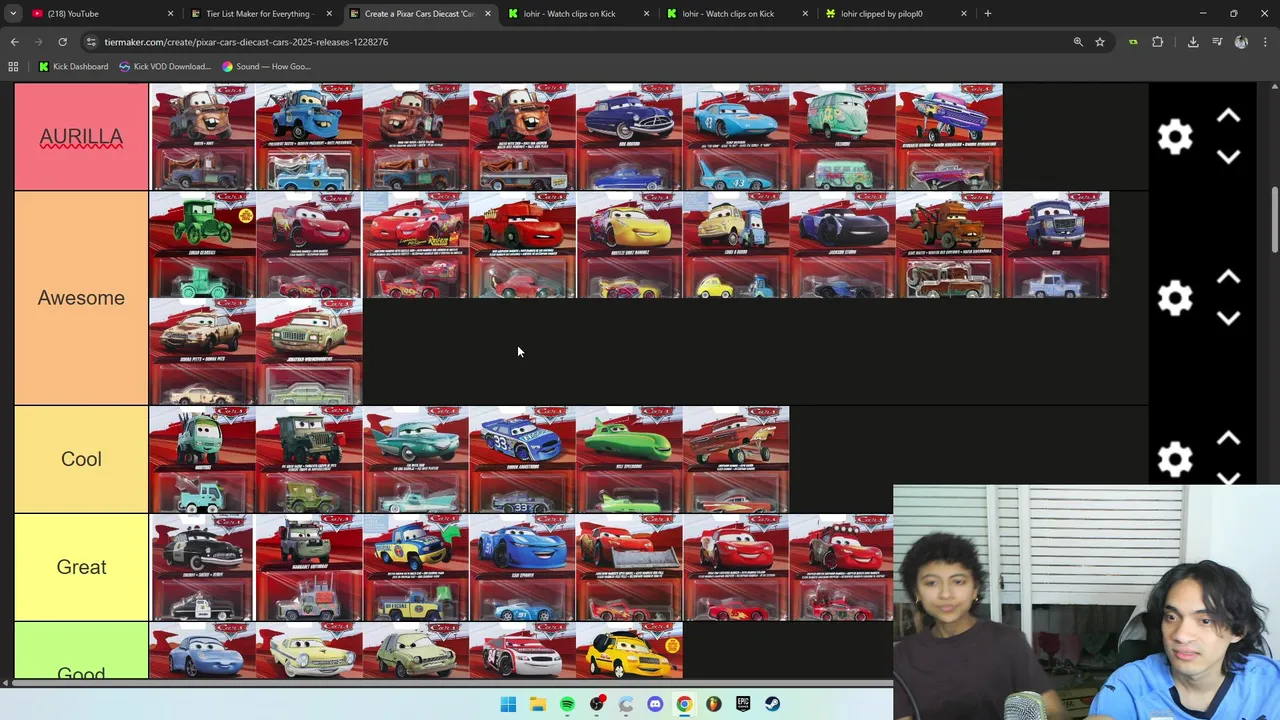Open Chrome downloads icon
This screenshot has height=720, width=1280.
(1193, 42)
